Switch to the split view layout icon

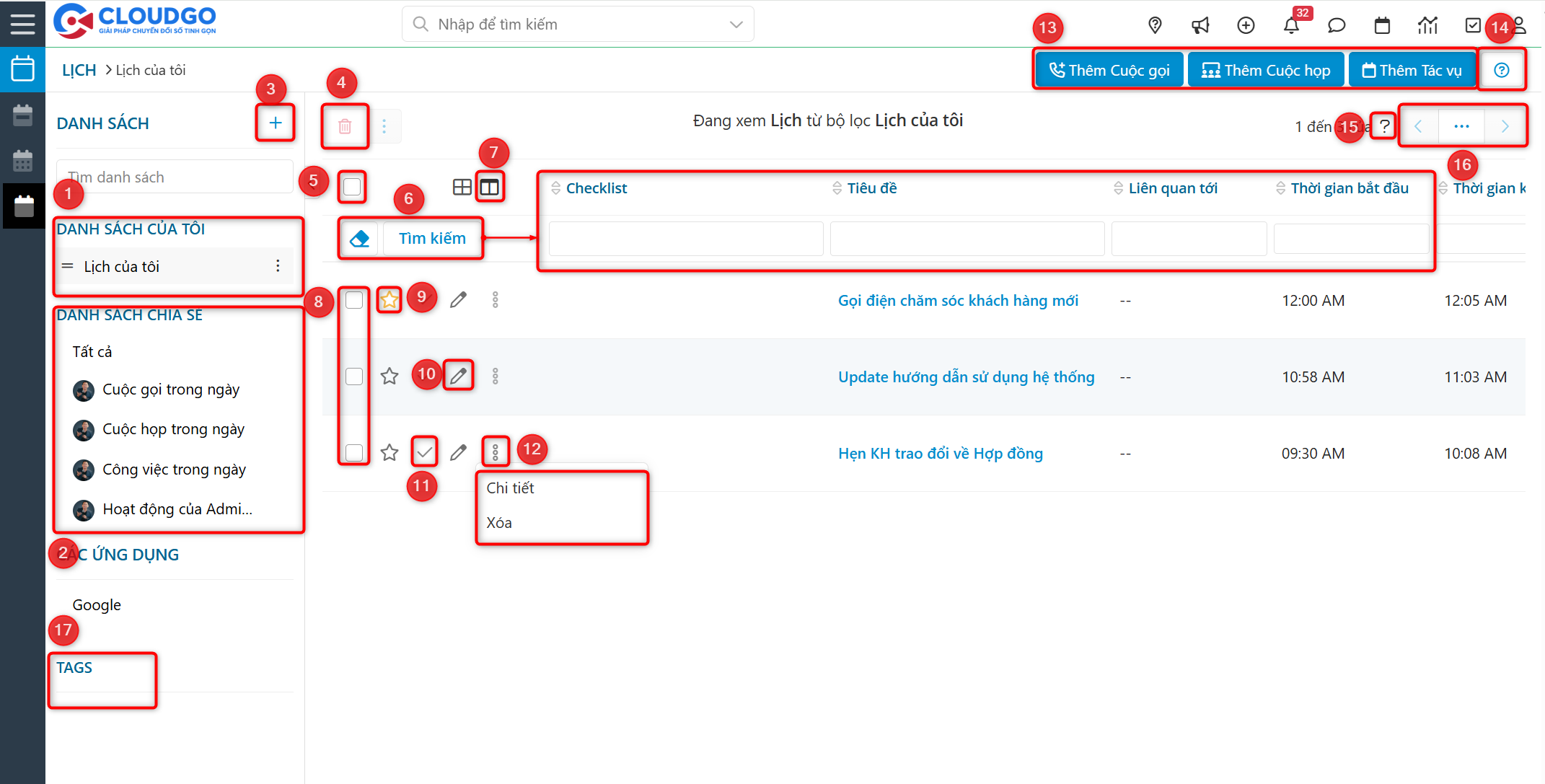click(x=490, y=187)
